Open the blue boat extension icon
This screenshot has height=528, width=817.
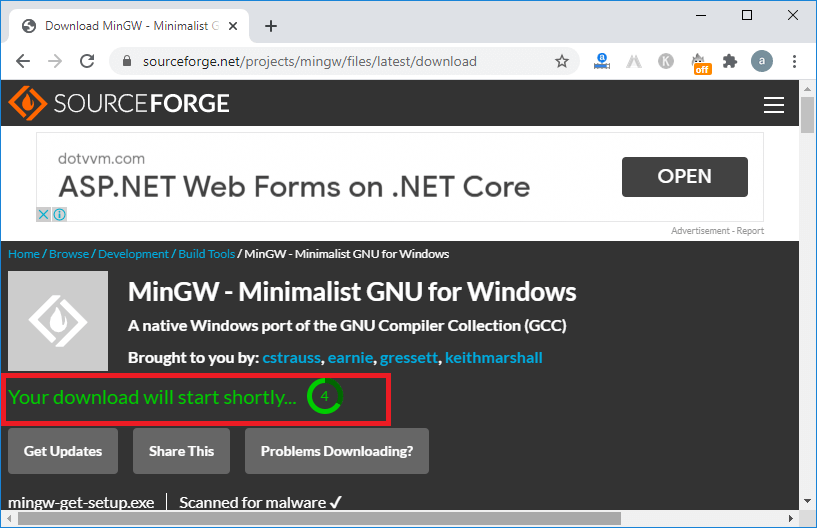click(x=602, y=62)
